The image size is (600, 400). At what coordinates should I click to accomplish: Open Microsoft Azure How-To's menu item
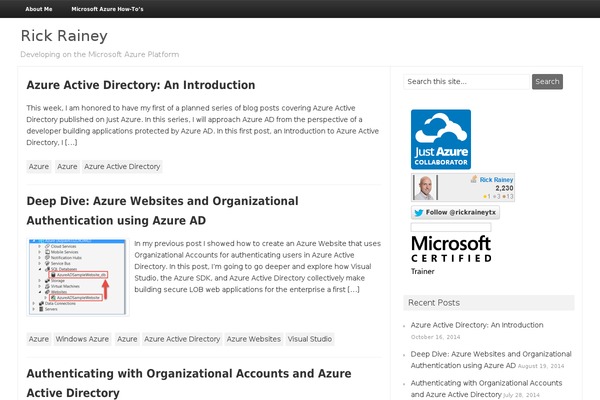107,9
